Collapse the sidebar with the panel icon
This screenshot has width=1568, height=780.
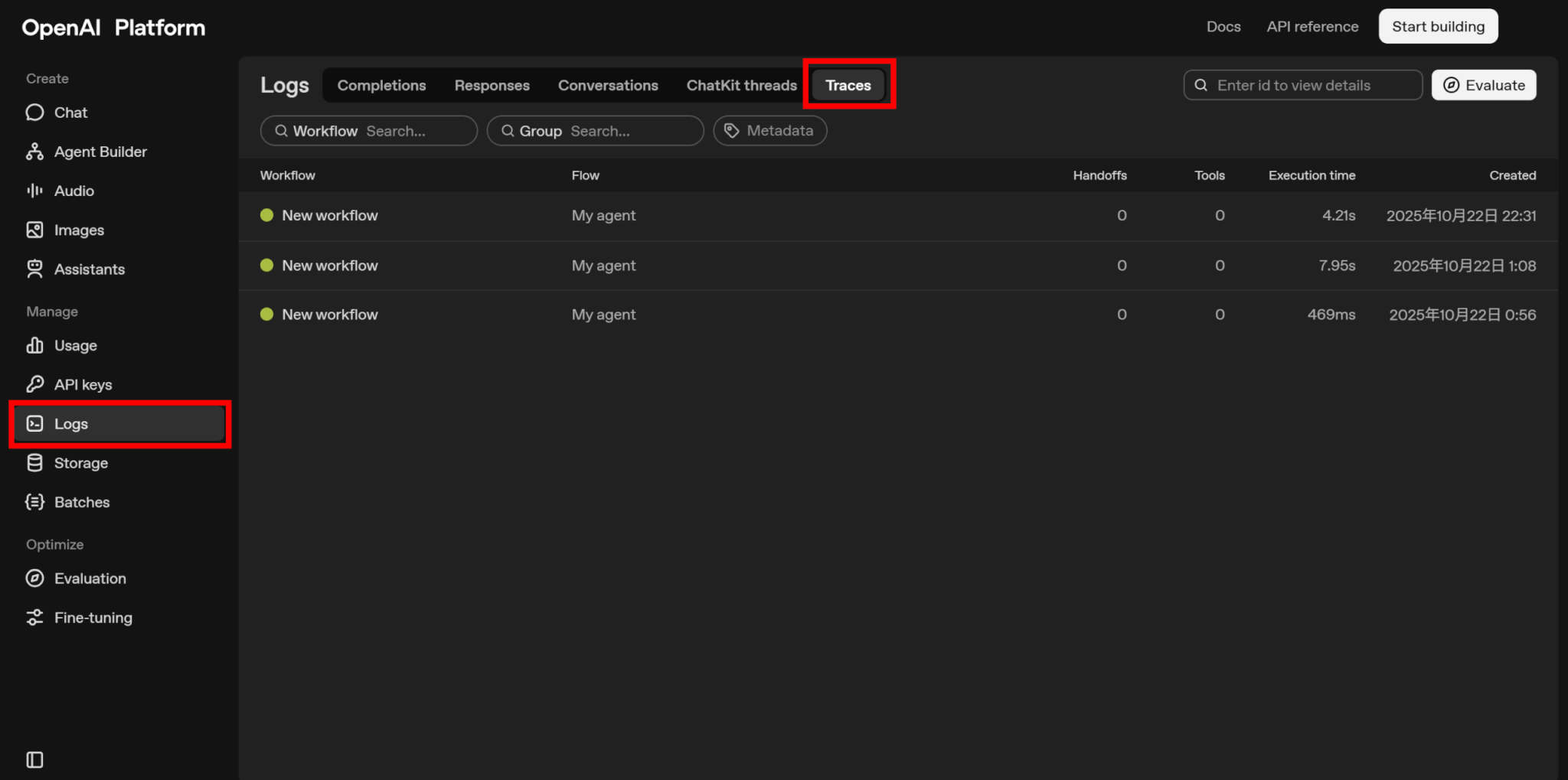[x=34, y=759]
